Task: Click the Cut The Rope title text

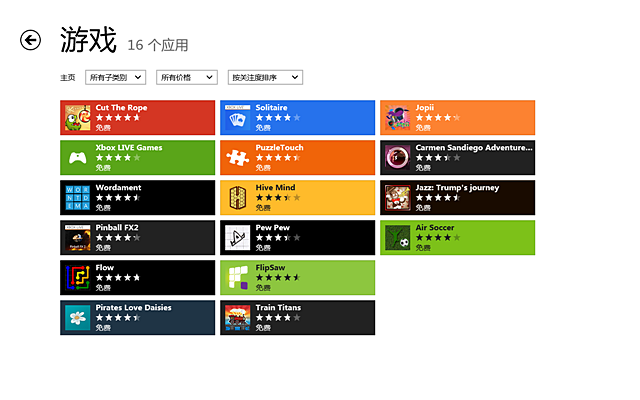Action: tap(121, 108)
